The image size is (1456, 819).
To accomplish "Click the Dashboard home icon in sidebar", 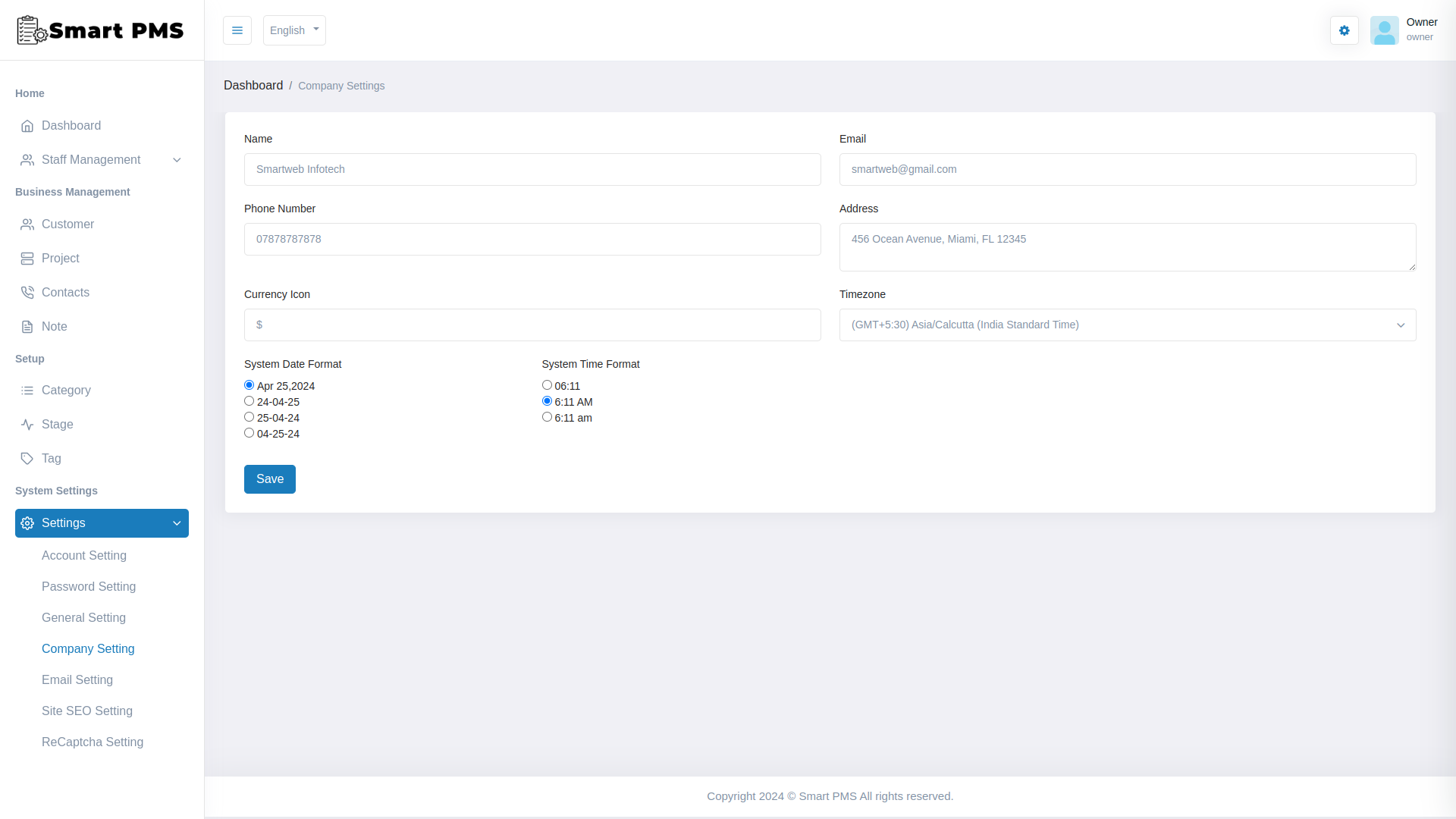I will pyautogui.click(x=27, y=126).
